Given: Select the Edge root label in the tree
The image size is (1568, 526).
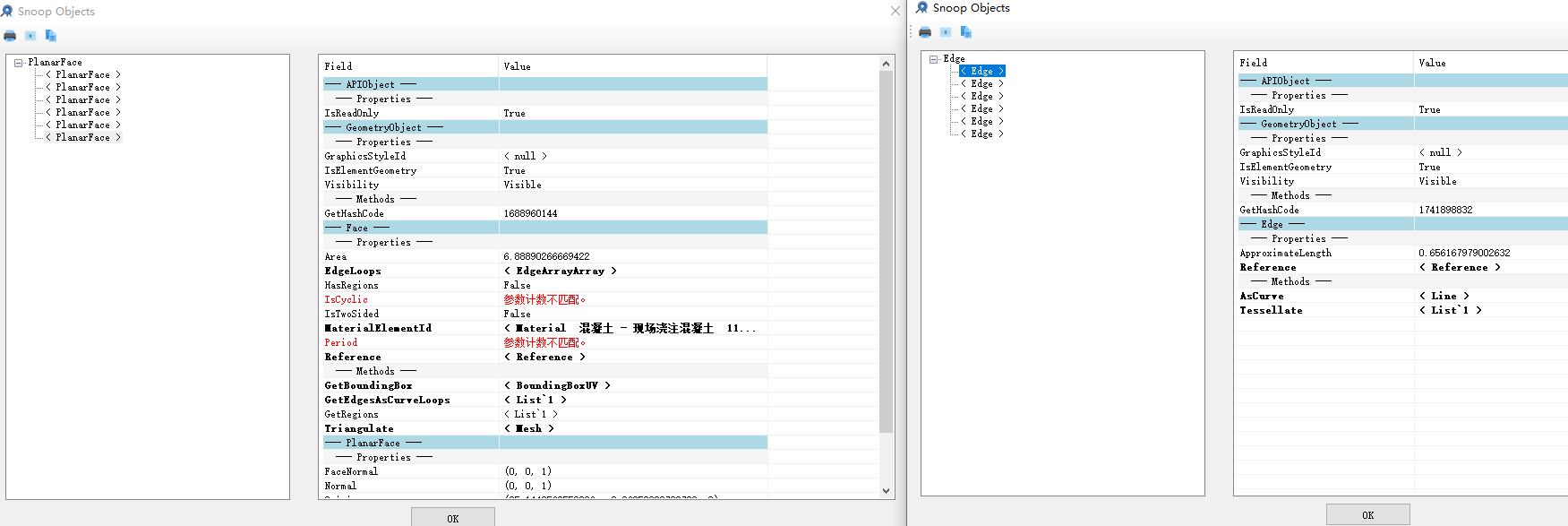Looking at the screenshot, I should (954, 59).
